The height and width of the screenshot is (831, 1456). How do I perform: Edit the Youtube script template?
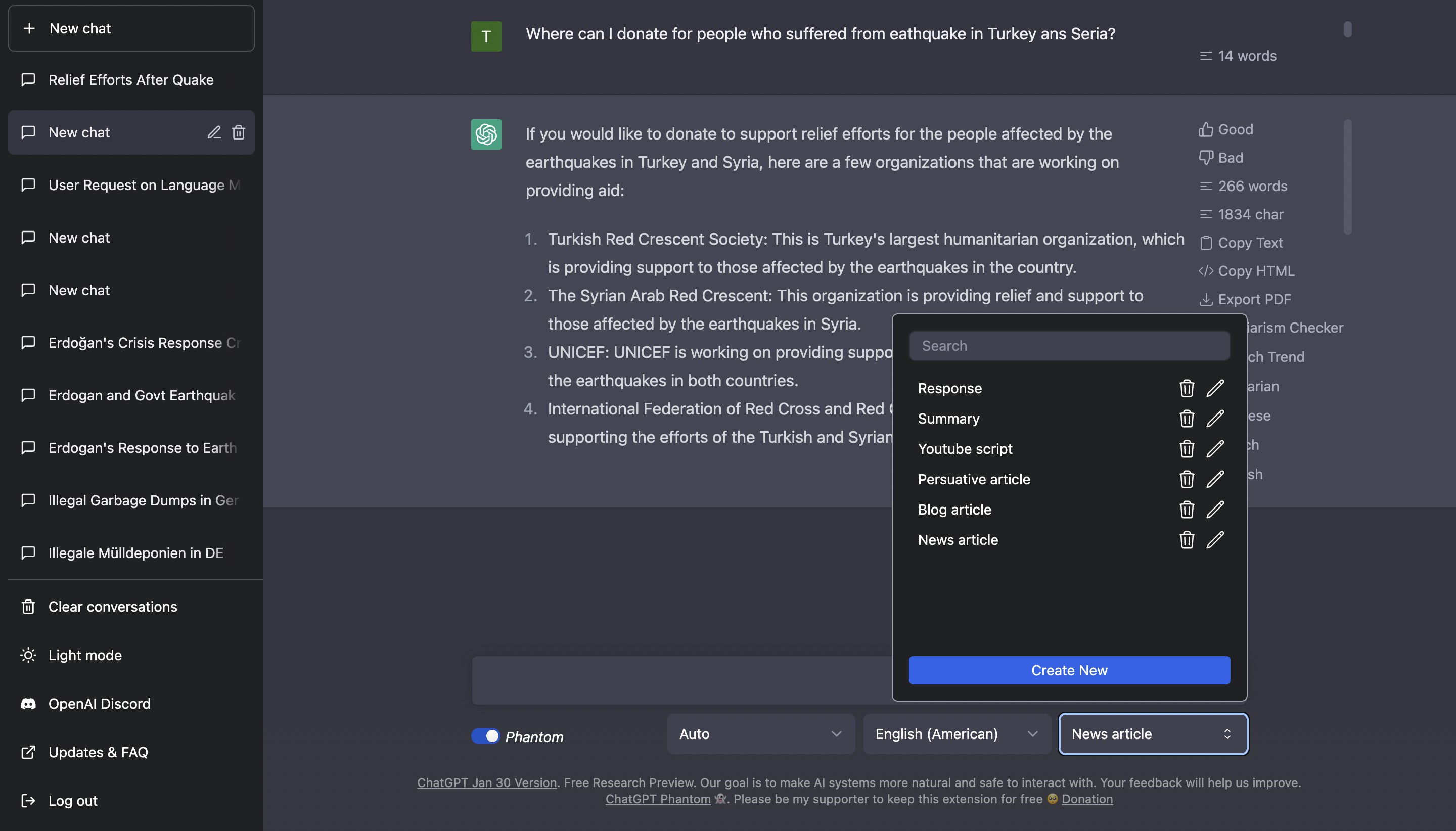click(x=1215, y=448)
